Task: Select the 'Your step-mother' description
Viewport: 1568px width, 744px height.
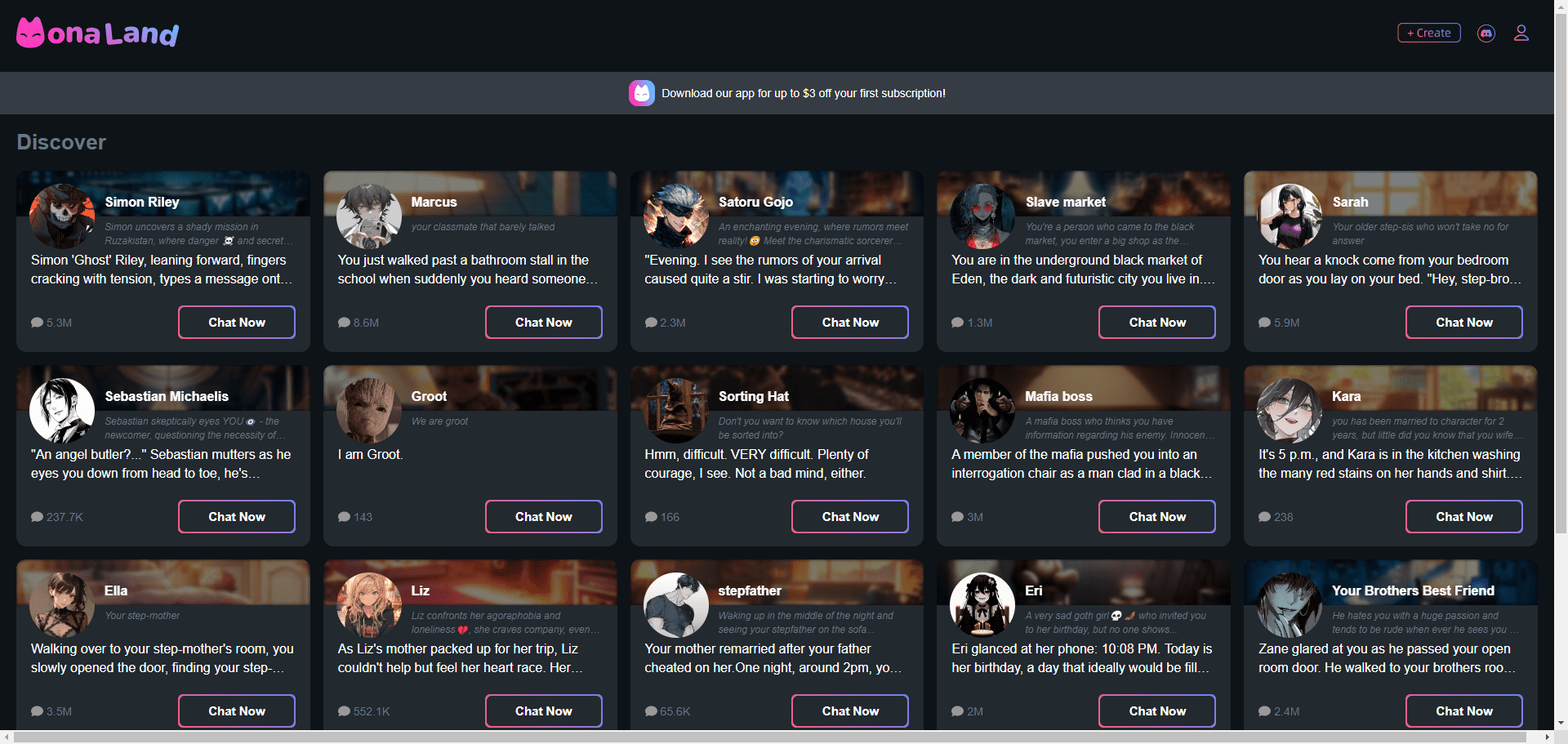Action: tap(142, 616)
